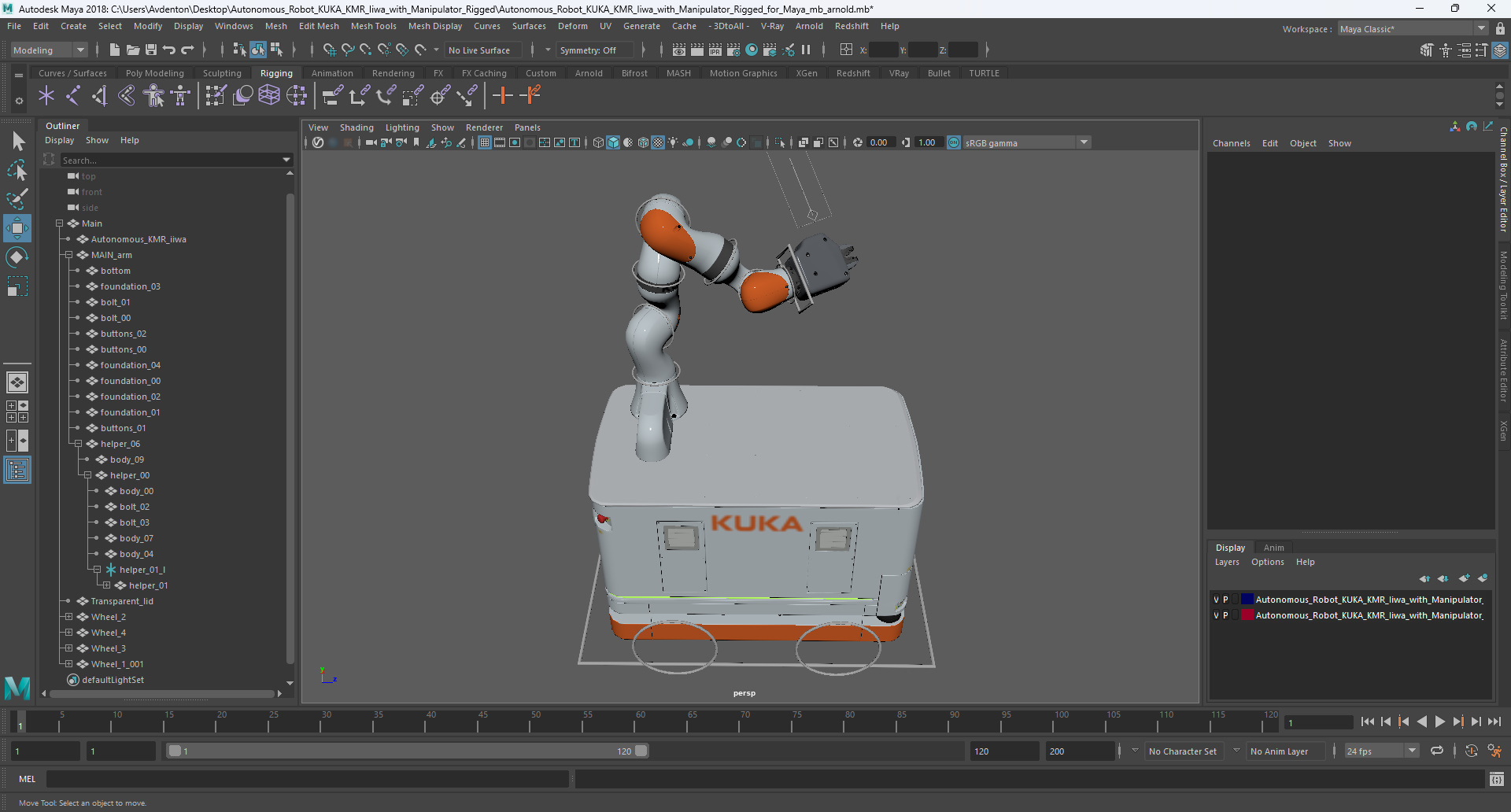Toggle viewport grid display icon
This screenshot has width=1511, height=812.
point(485,142)
